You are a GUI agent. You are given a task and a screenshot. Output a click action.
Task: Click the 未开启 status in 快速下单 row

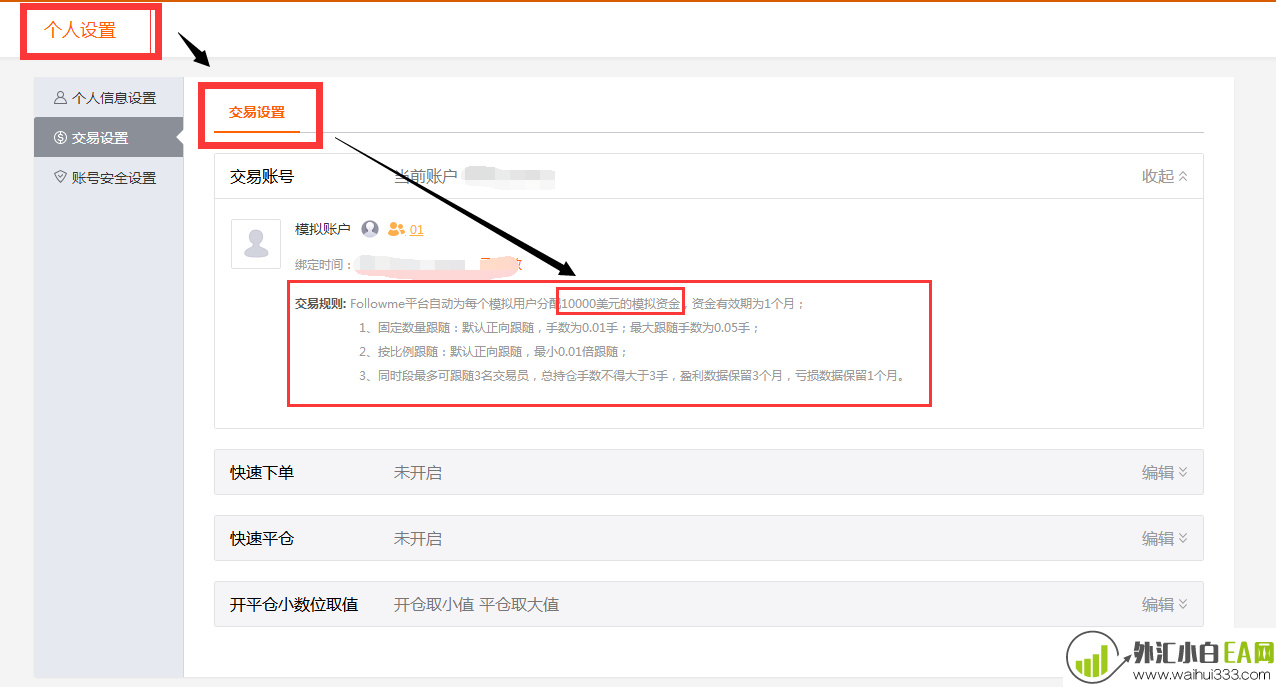(x=418, y=472)
